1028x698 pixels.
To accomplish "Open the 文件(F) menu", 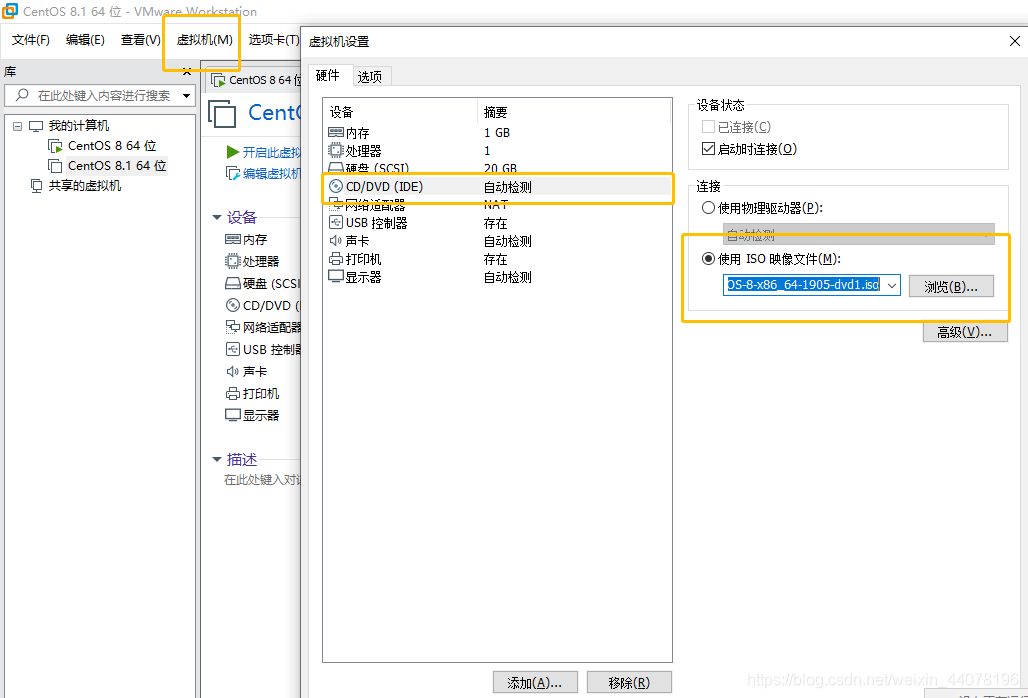I will (x=30, y=40).
